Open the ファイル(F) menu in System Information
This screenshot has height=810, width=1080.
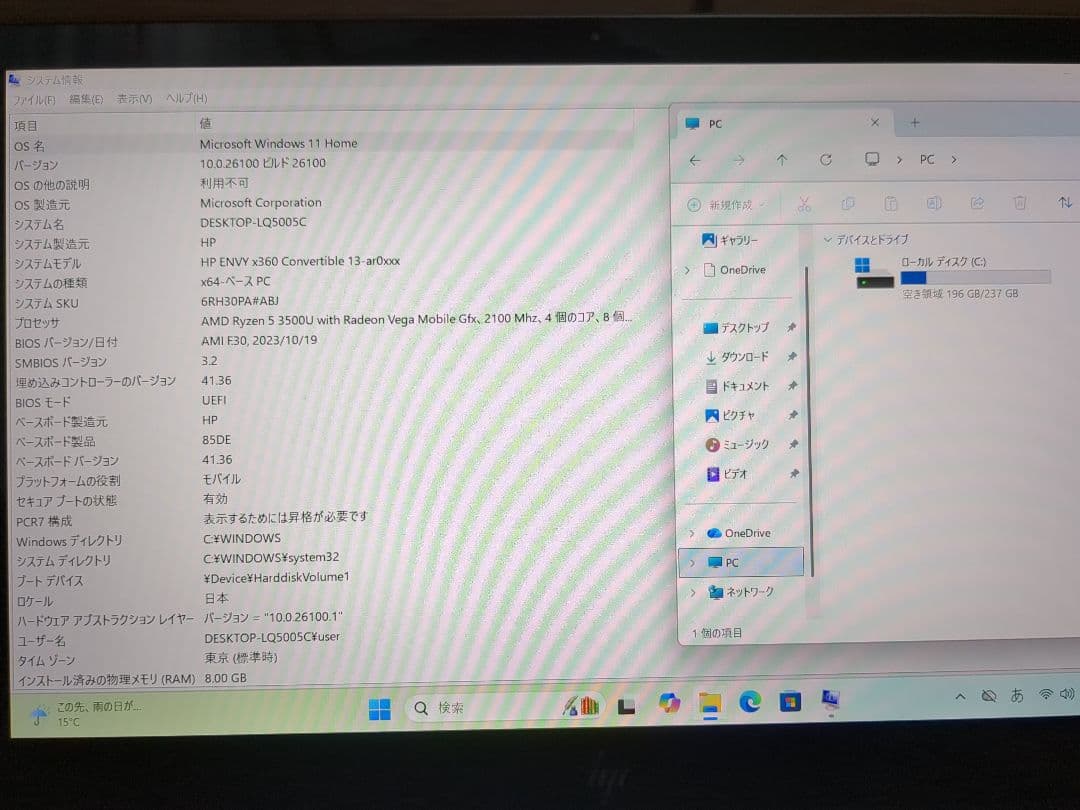(x=34, y=100)
